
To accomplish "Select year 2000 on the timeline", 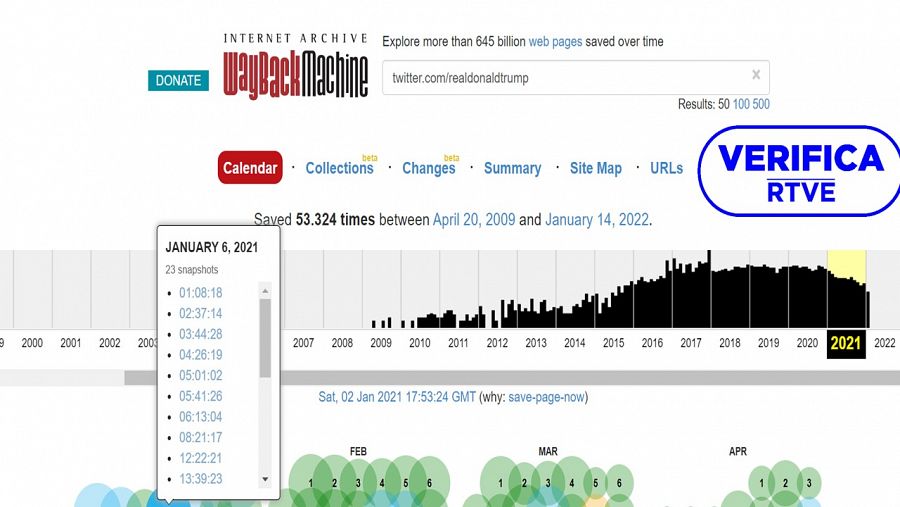I will (32, 343).
